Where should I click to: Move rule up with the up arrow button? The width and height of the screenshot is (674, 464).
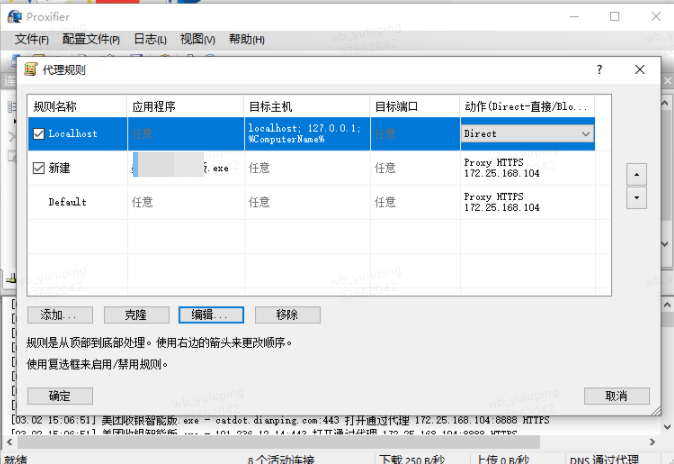click(x=636, y=175)
